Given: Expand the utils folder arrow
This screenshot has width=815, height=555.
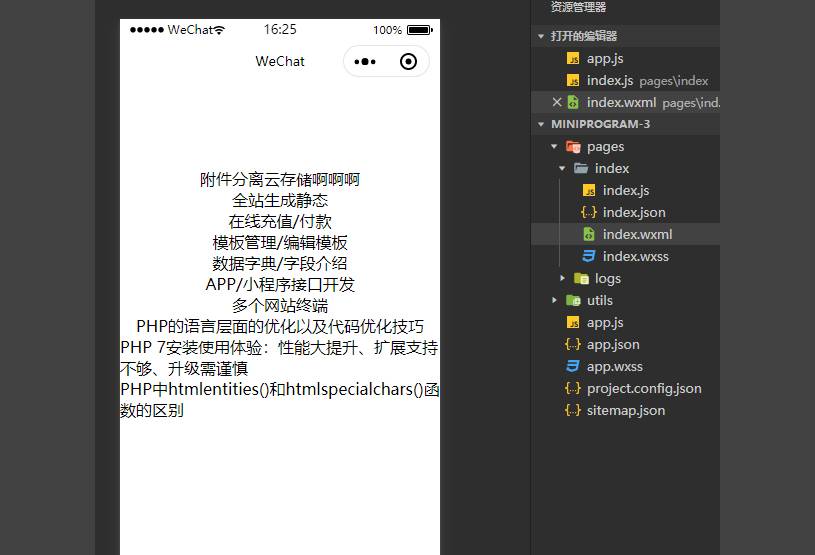Looking at the screenshot, I should coord(554,300).
